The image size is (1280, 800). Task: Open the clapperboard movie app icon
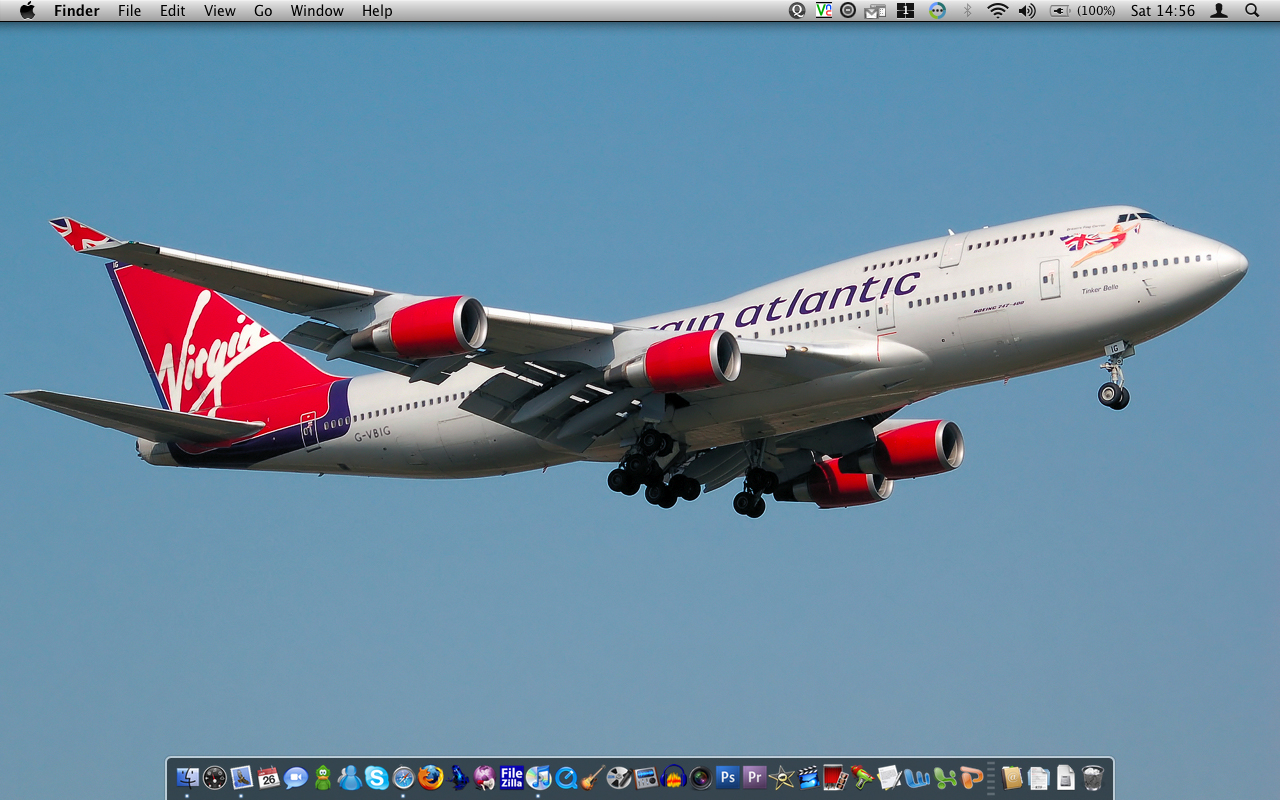point(809,777)
